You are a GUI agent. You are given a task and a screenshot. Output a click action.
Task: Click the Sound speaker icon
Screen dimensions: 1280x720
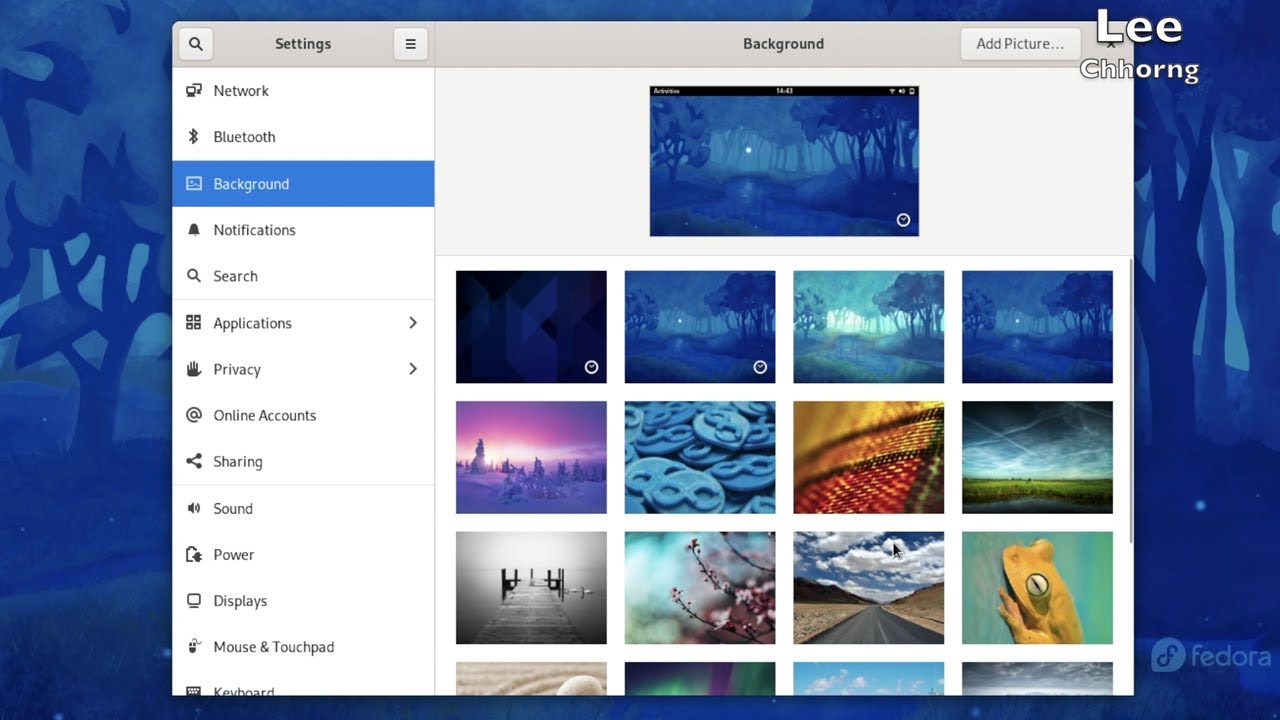click(x=194, y=508)
